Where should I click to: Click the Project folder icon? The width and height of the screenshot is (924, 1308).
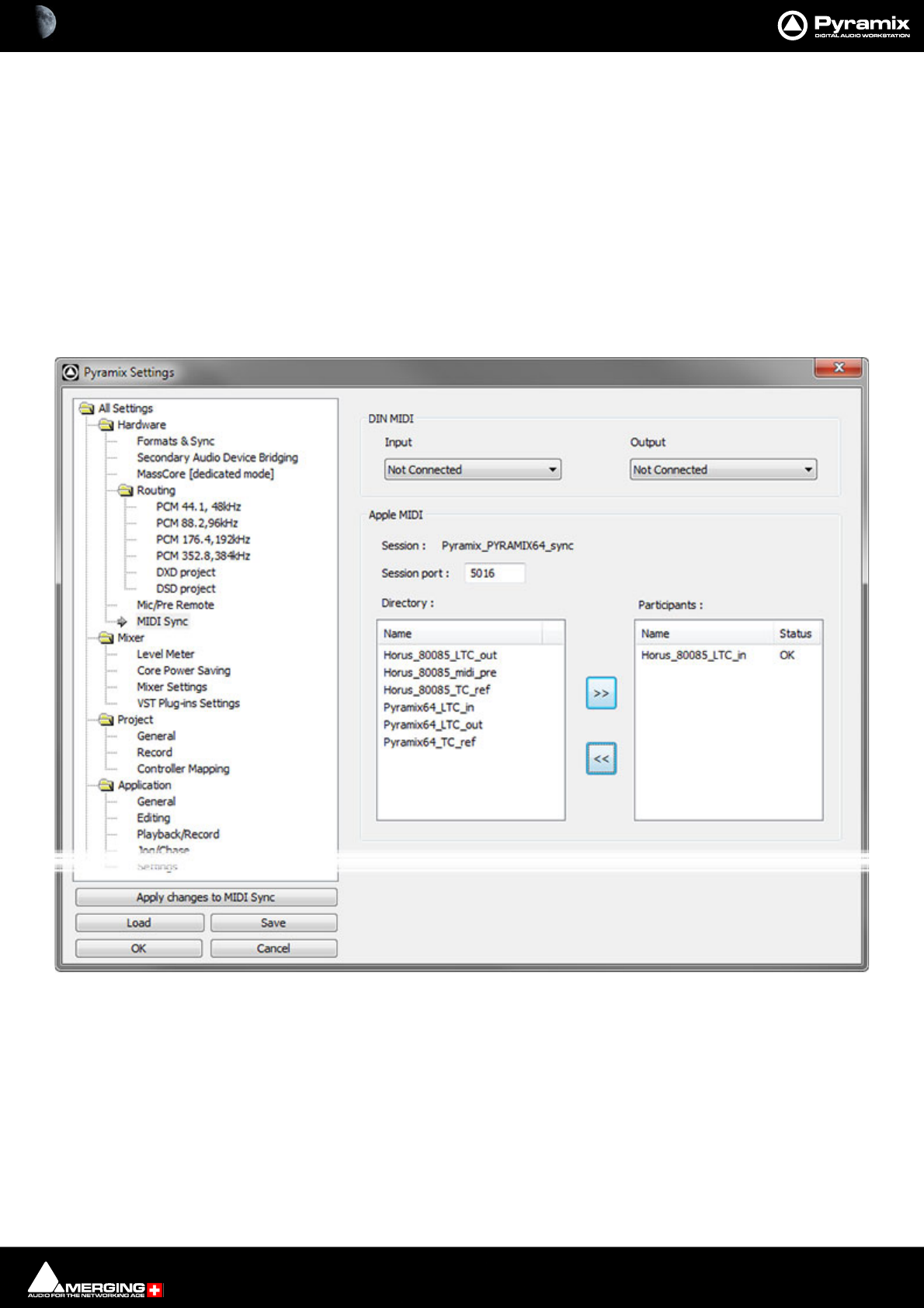[106, 720]
